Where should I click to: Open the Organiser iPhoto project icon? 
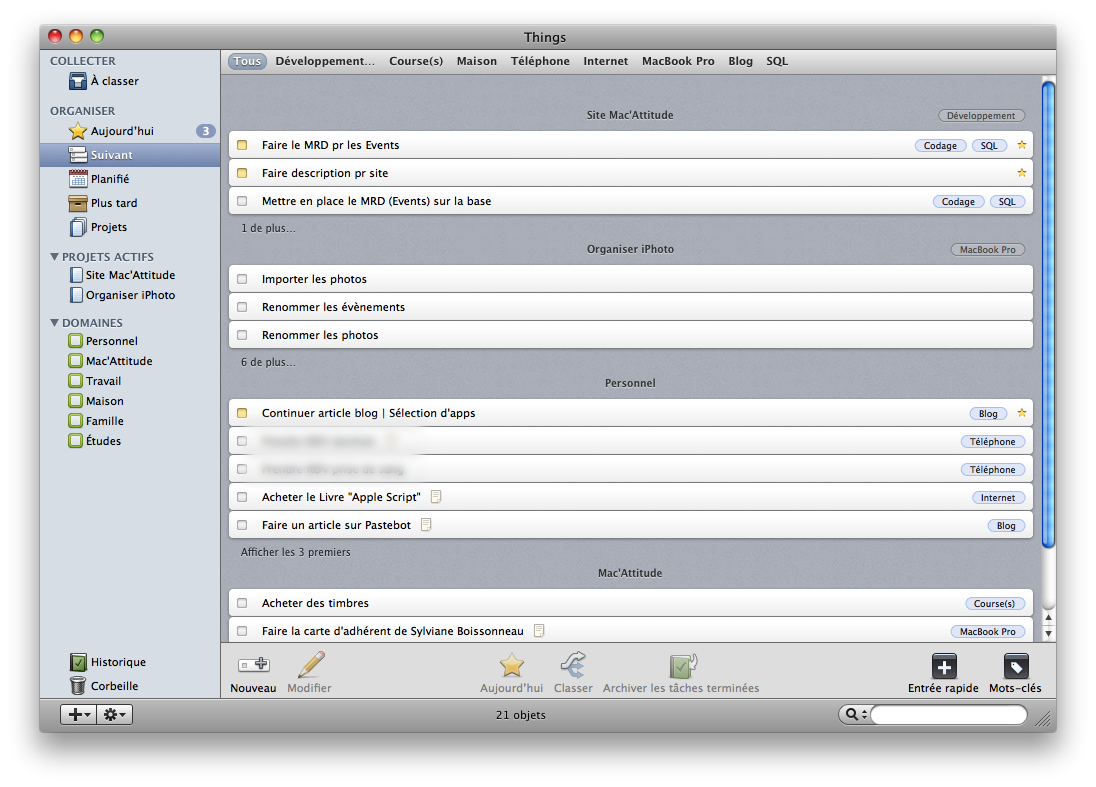[76, 295]
